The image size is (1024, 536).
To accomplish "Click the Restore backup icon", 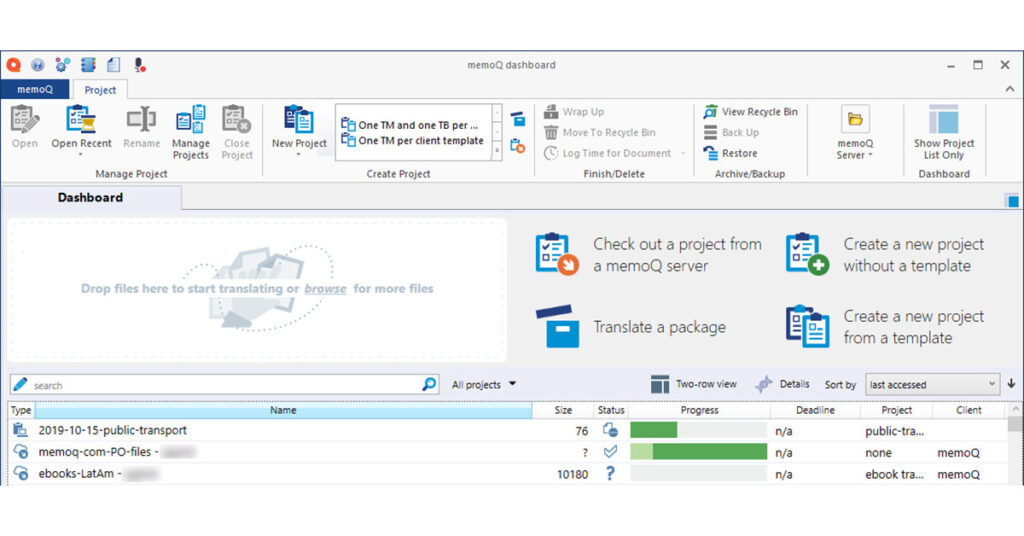I will [x=711, y=154].
